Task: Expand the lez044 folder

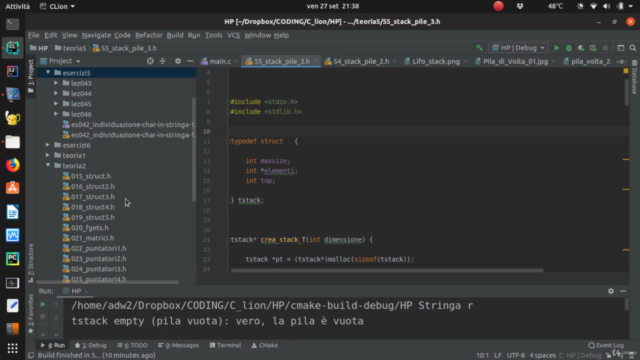Action: 56,93
